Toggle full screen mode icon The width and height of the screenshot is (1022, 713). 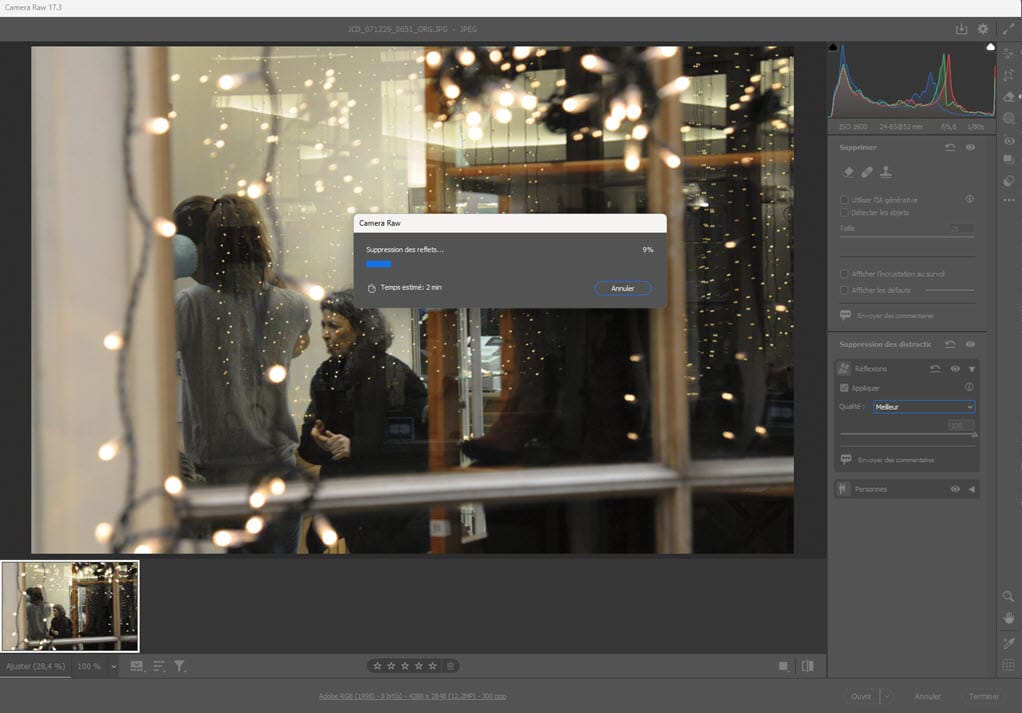click(1008, 29)
